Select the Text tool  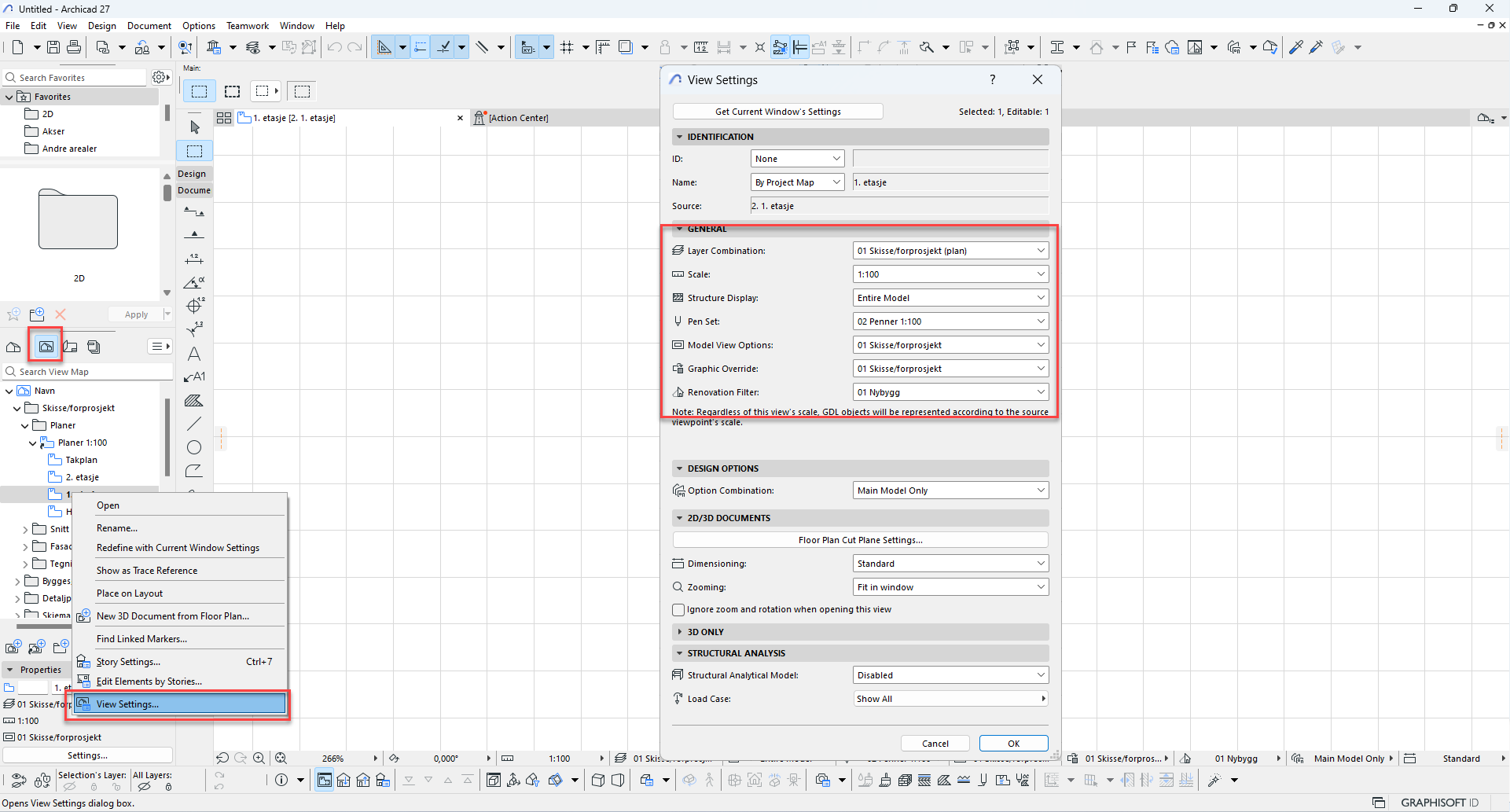point(194,354)
